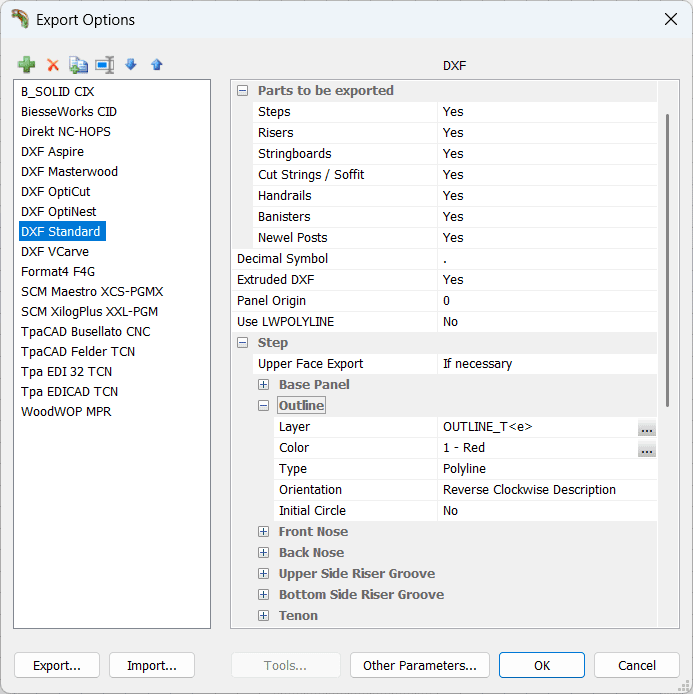Click the Yes value for Risers

point(547,133)
